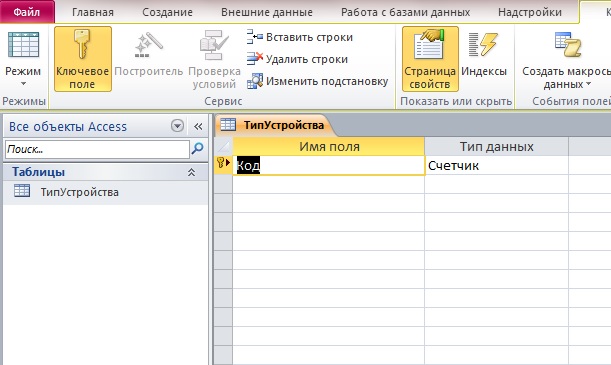
Task: Open the Файл menu
Action: tap(27, 12)
